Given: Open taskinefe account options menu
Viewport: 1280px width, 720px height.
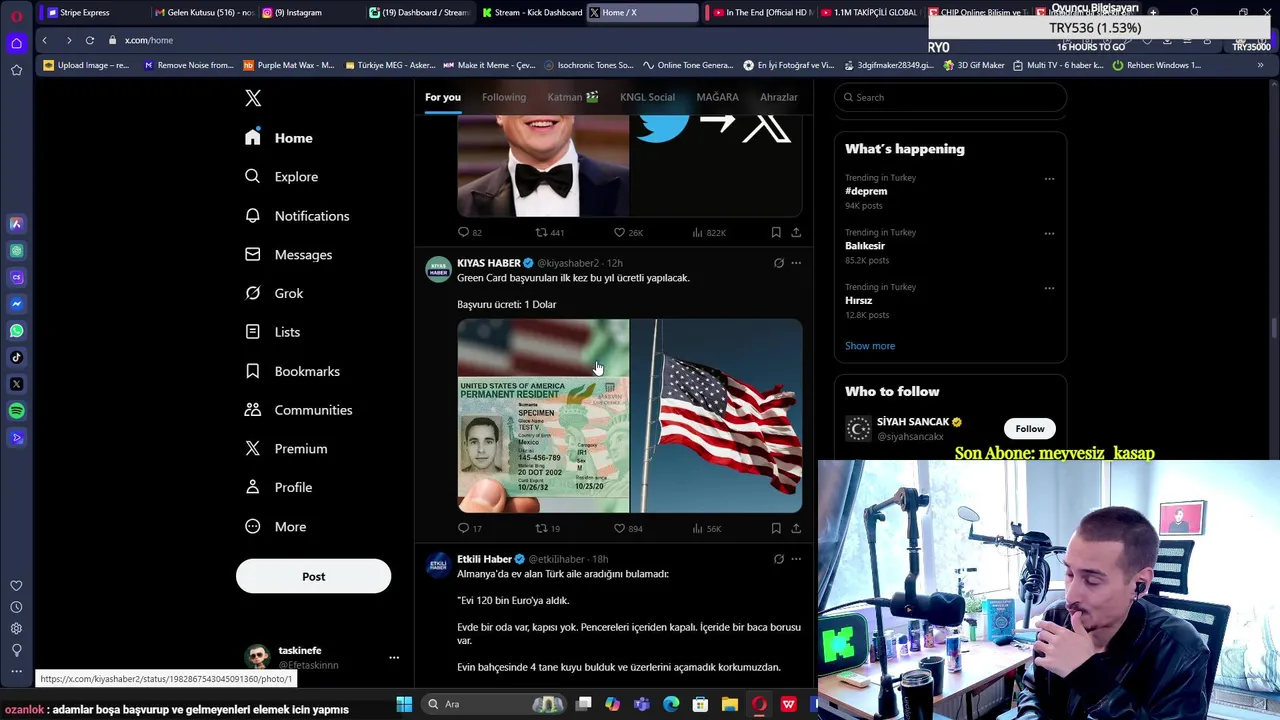Looking at the screenshot, I should 394,658.
